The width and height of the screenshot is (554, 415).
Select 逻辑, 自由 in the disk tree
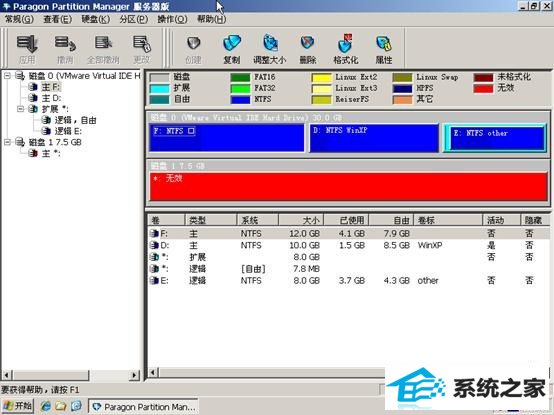point(75,120)
